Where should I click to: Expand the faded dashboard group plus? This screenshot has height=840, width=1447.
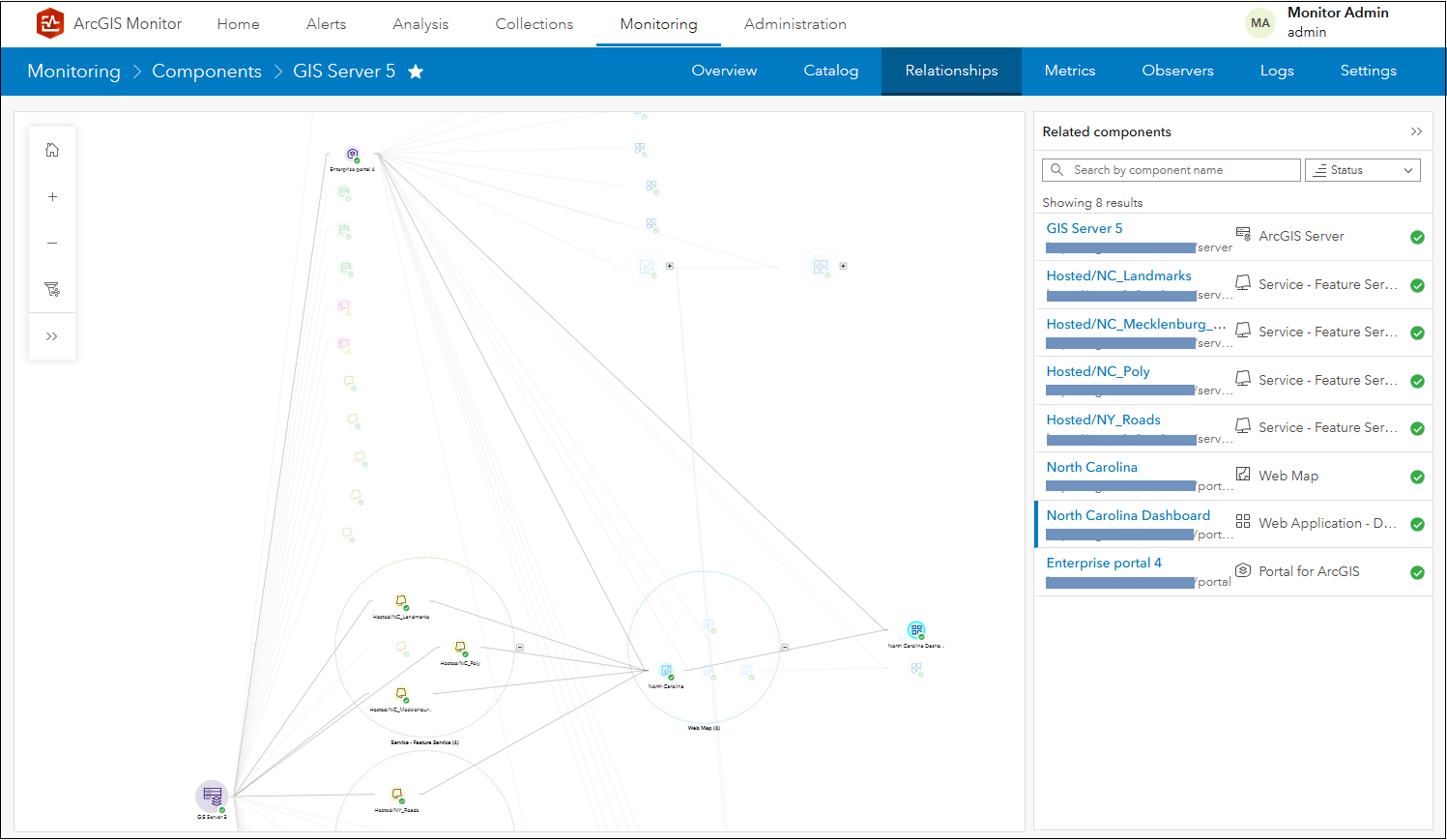pyautogui.click(x=843, y=266)
